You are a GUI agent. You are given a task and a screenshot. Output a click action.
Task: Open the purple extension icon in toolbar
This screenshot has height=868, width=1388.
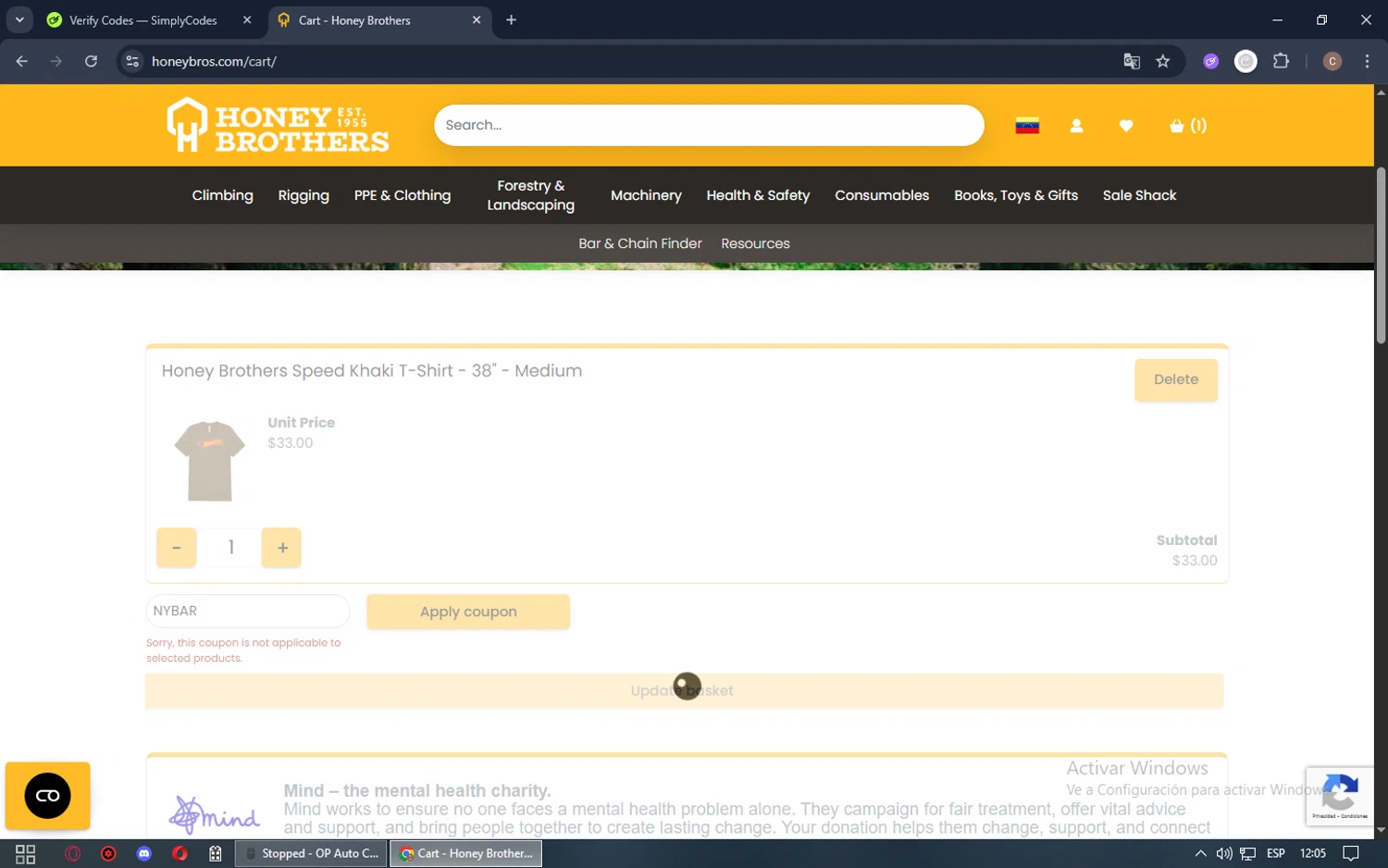pos(1211,61)
